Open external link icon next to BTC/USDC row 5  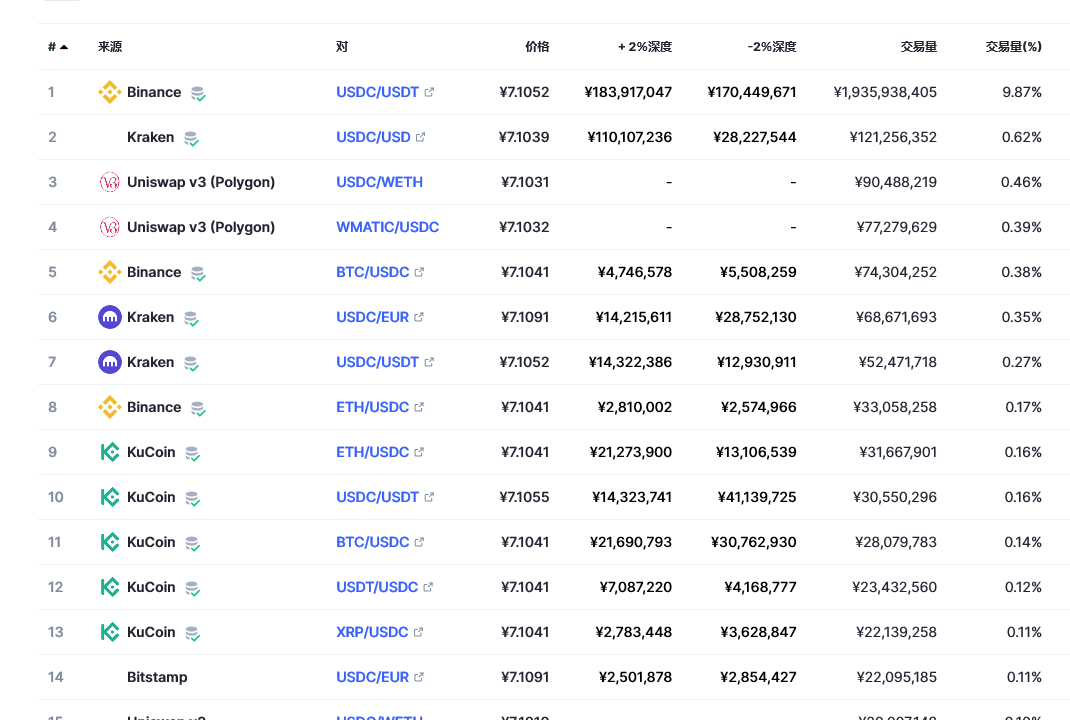point(419,272)
